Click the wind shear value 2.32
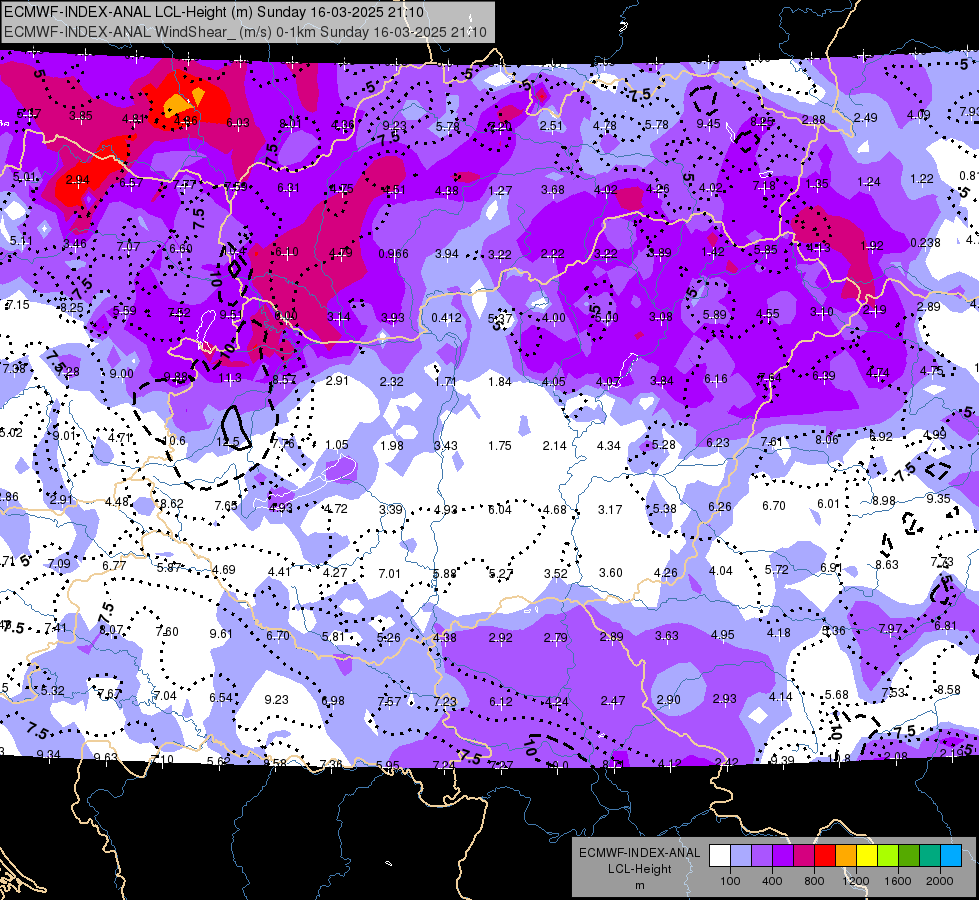979x900 pixels. pos(391,382)
